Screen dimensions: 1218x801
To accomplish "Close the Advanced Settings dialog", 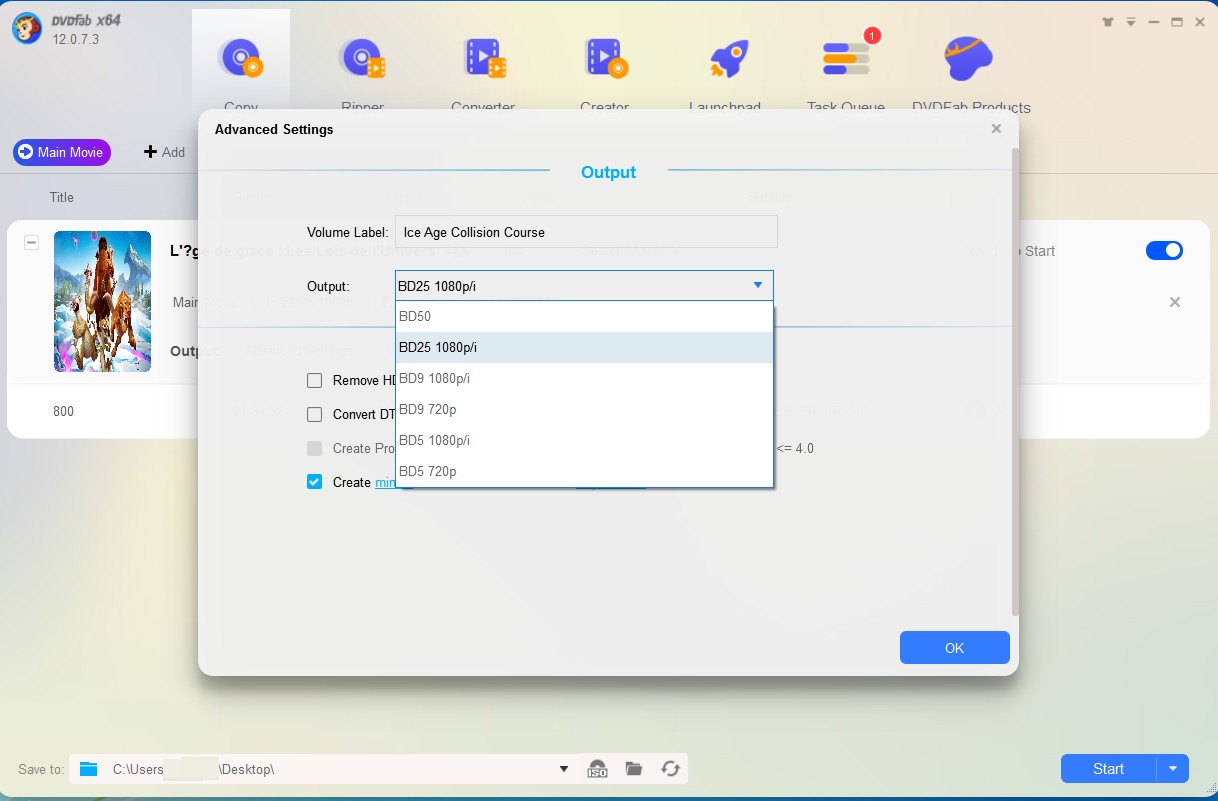I will point(996,129).
